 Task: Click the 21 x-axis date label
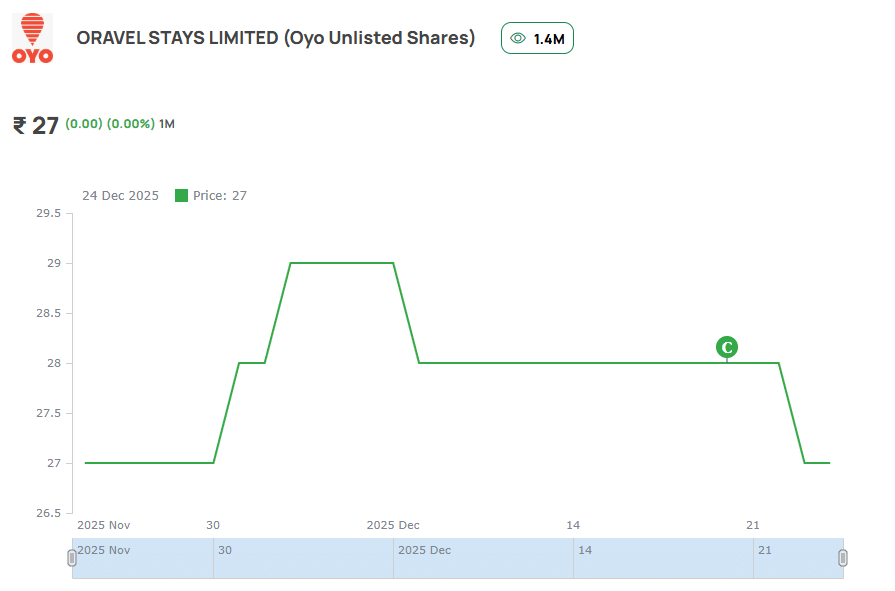[753, 525]
